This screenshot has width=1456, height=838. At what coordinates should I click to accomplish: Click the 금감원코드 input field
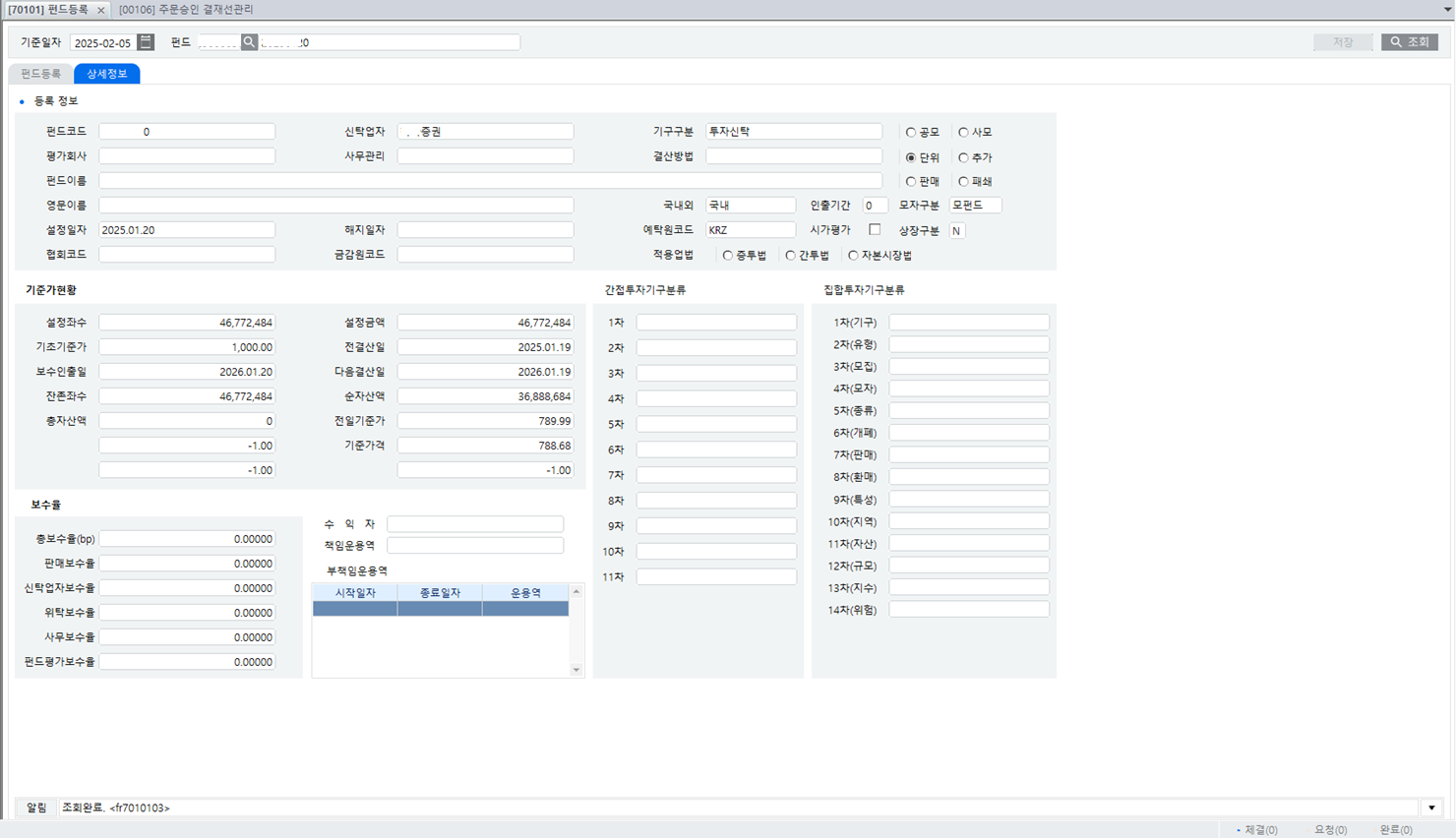pyautogui.click(x=485, y=254)
